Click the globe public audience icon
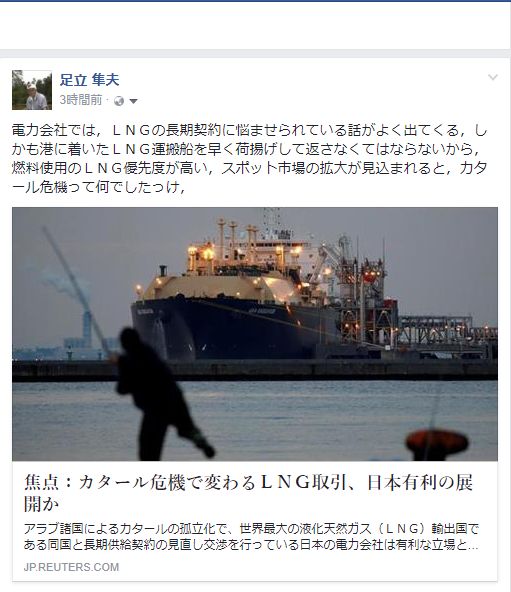511x592 pixels. [x=119, y=101]
